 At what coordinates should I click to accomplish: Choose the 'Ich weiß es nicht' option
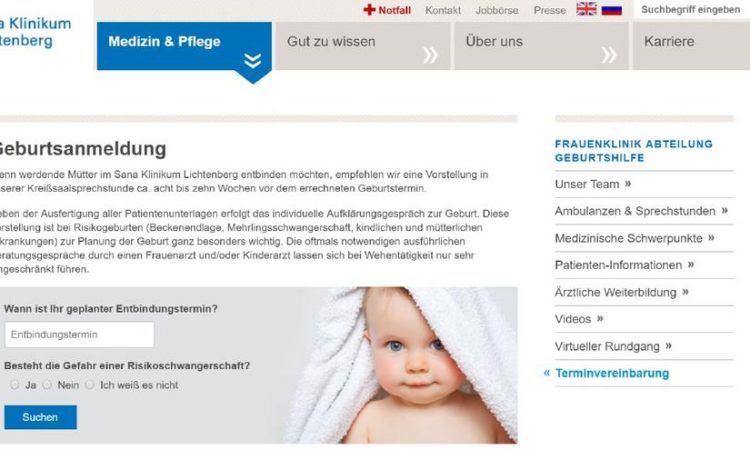pos(89,384)
